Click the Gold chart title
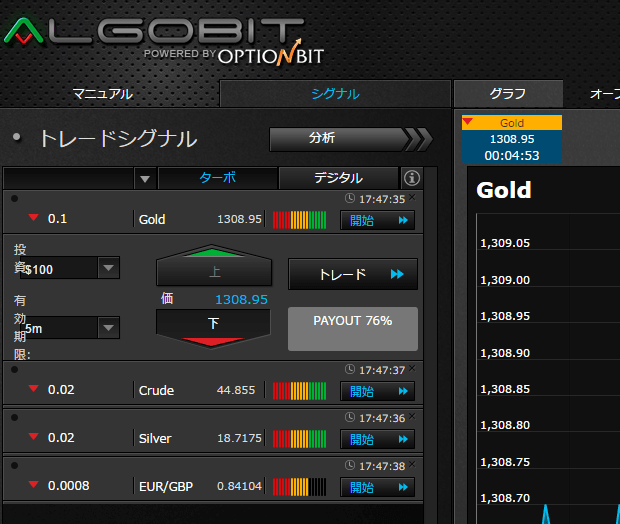This screenshot has width=620, height=524. [x=503, y=190]
